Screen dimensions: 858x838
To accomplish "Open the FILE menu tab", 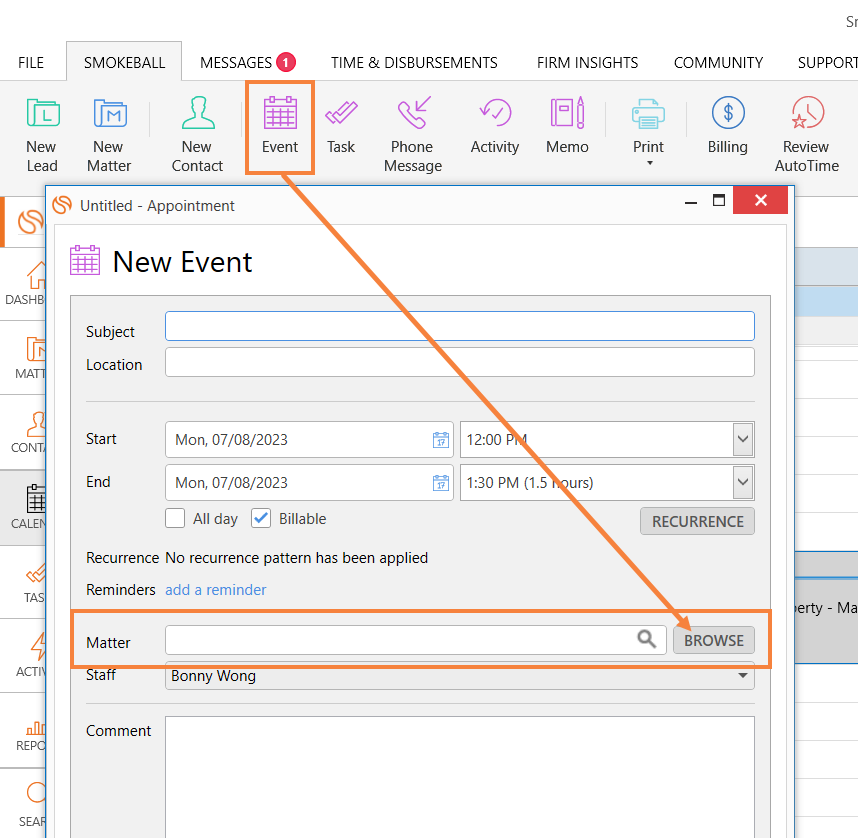I will pos(31,62).
